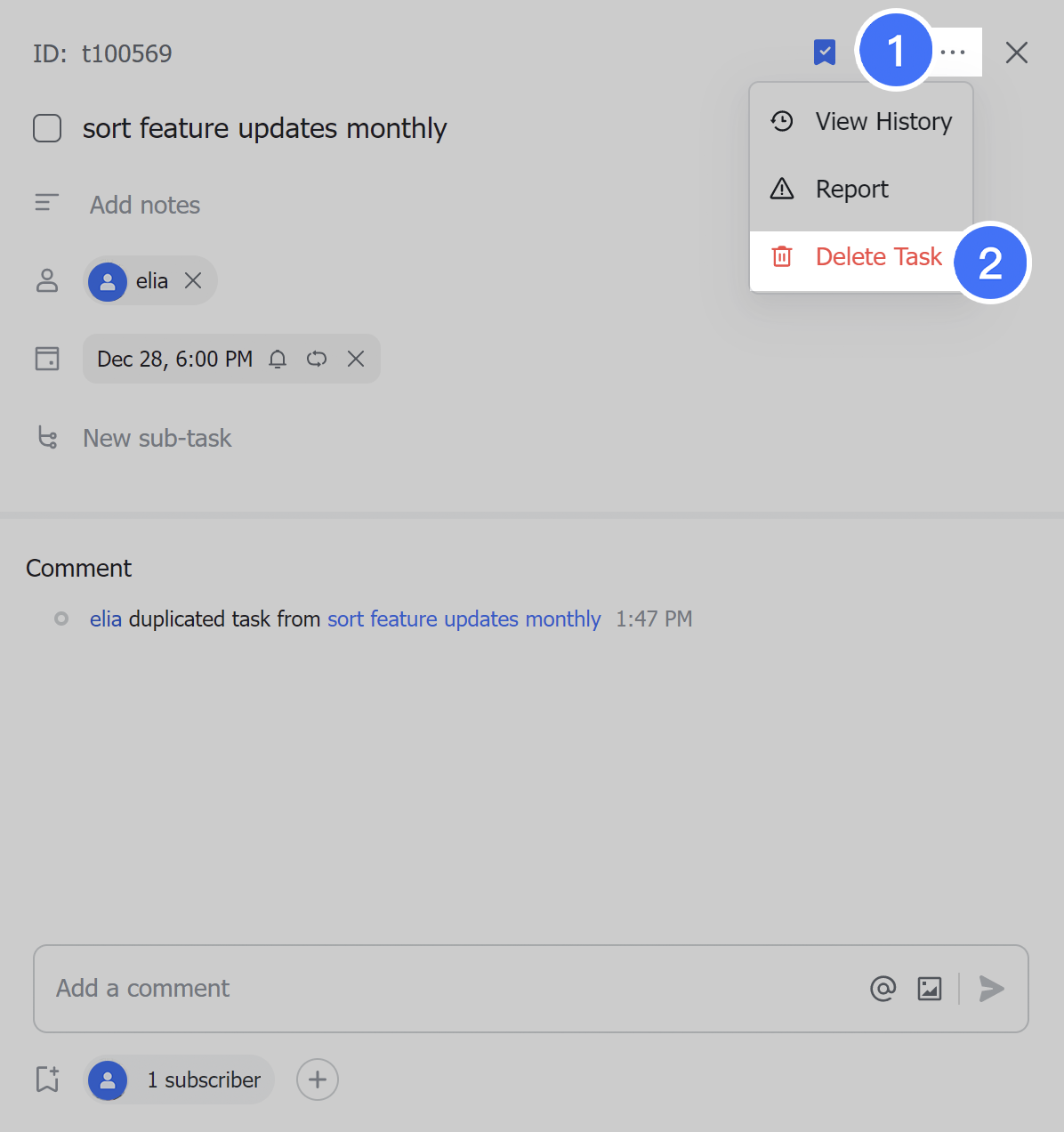Select View History from the menu
The image size is (1064, 1132).
(x=883, y=121)
